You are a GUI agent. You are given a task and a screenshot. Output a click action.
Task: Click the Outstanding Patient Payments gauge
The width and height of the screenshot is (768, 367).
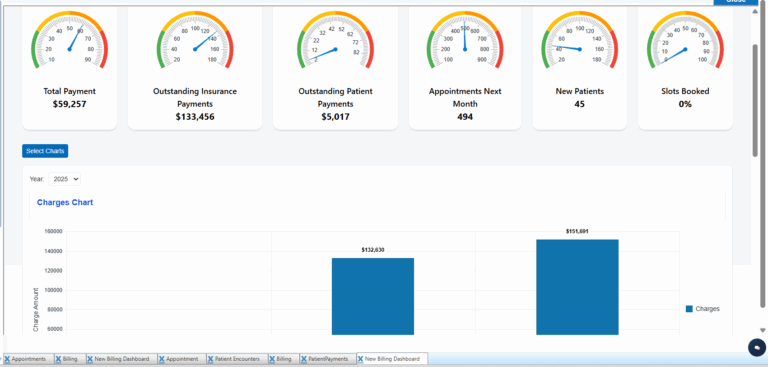(336, 41)
